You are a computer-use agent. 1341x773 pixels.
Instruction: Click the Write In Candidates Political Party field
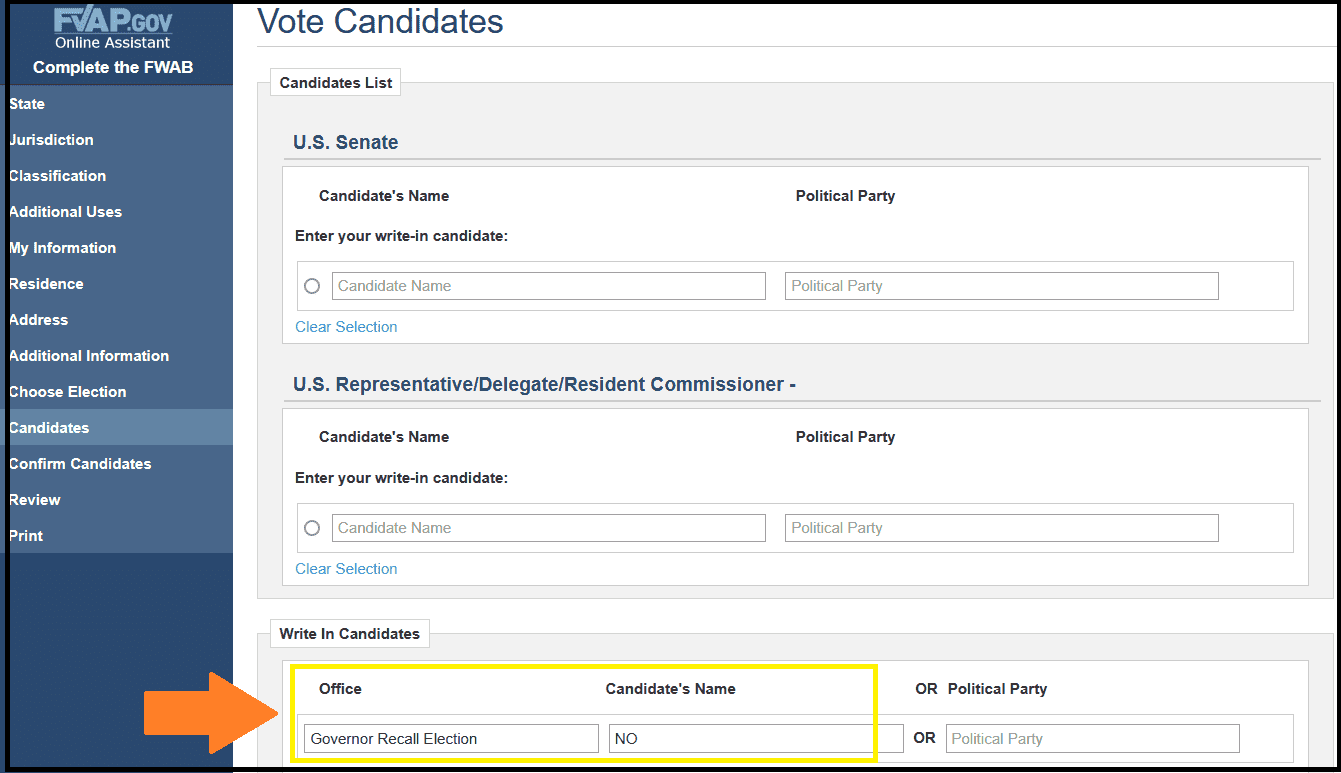click(1093, 739)
